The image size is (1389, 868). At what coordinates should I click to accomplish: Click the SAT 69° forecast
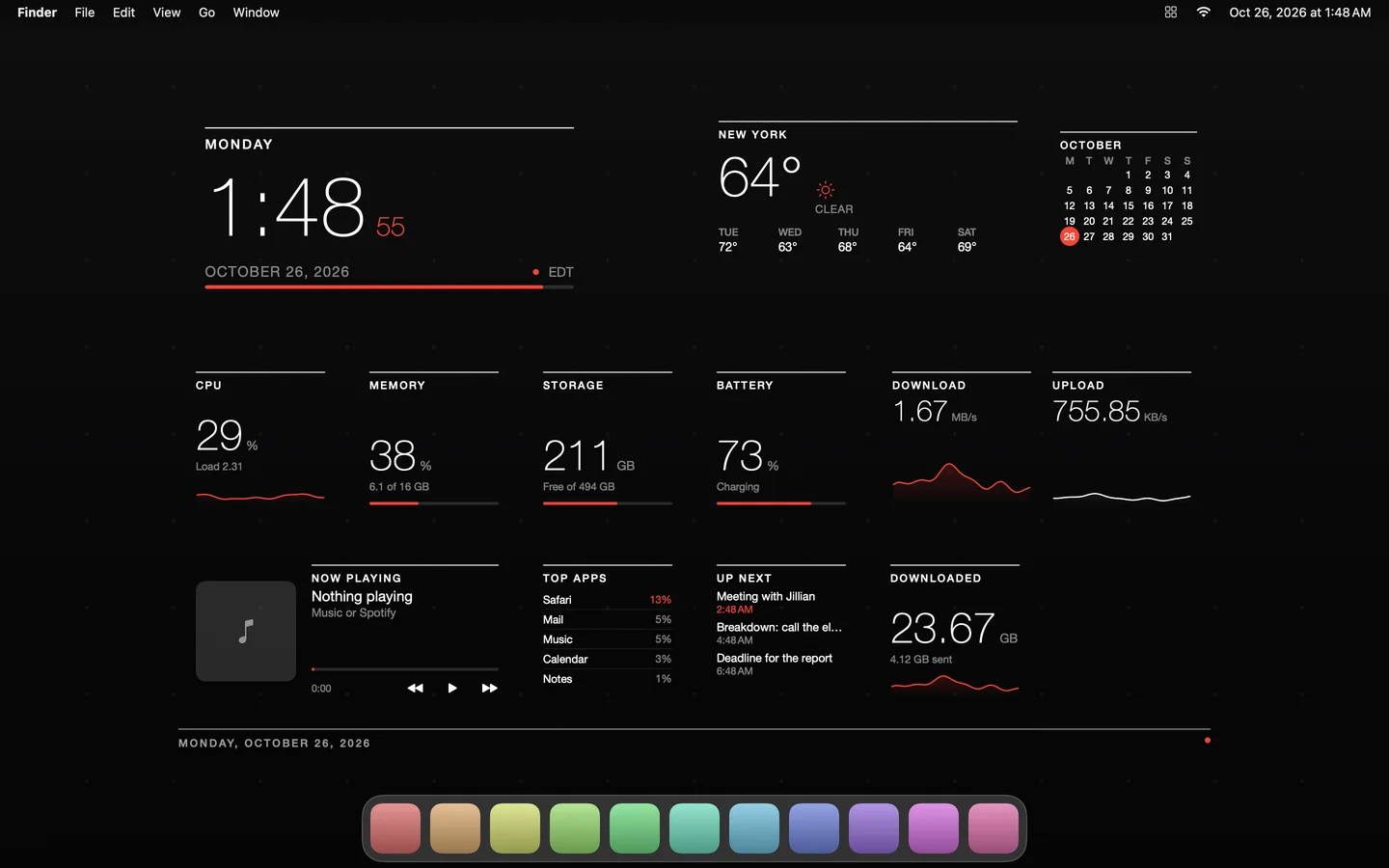[967, 240]
